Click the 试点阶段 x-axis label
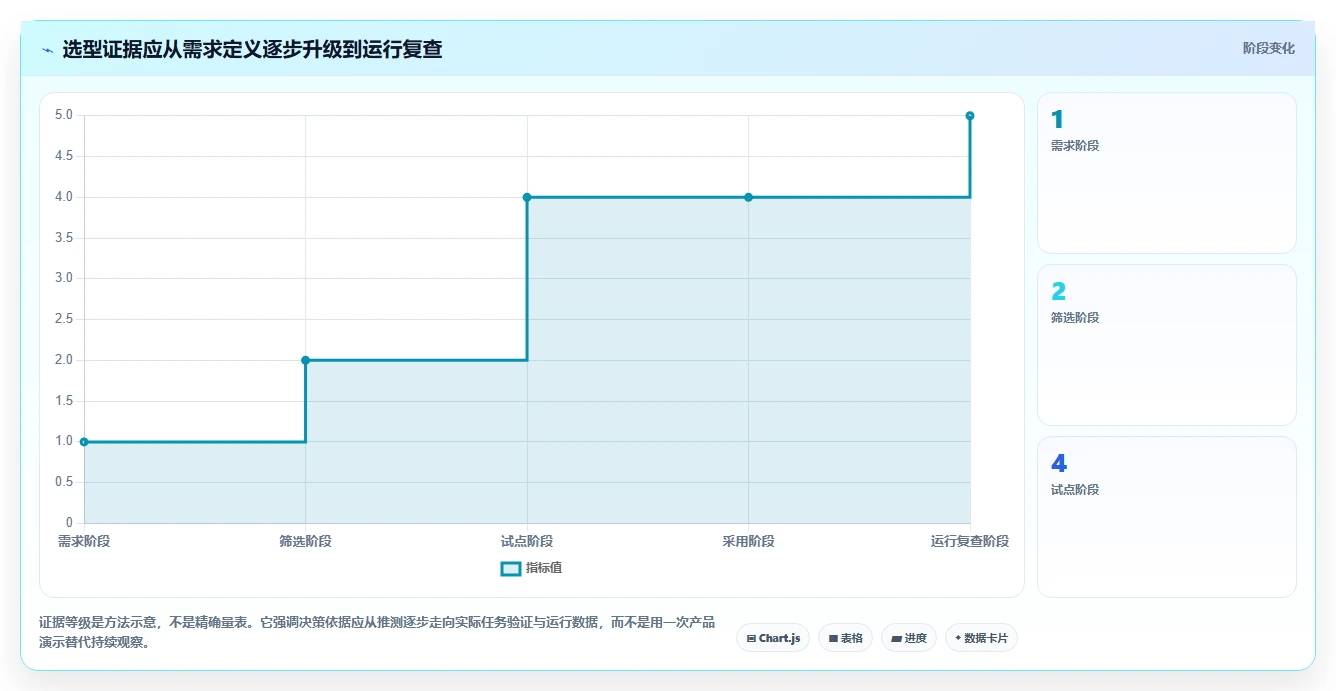The height and width of the screenshot is (691, 1336). tap(527, 541)
